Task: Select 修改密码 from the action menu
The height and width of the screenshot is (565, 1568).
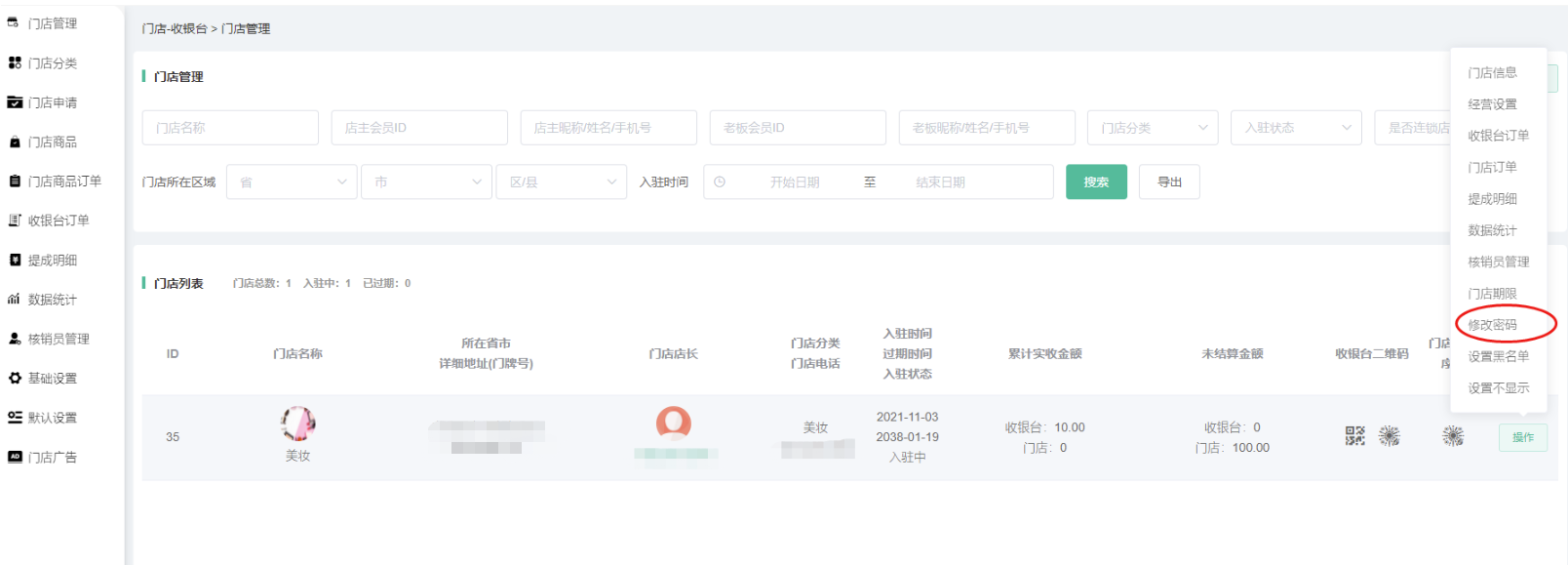Action: pyautogui.click(x=1492, y=325)
